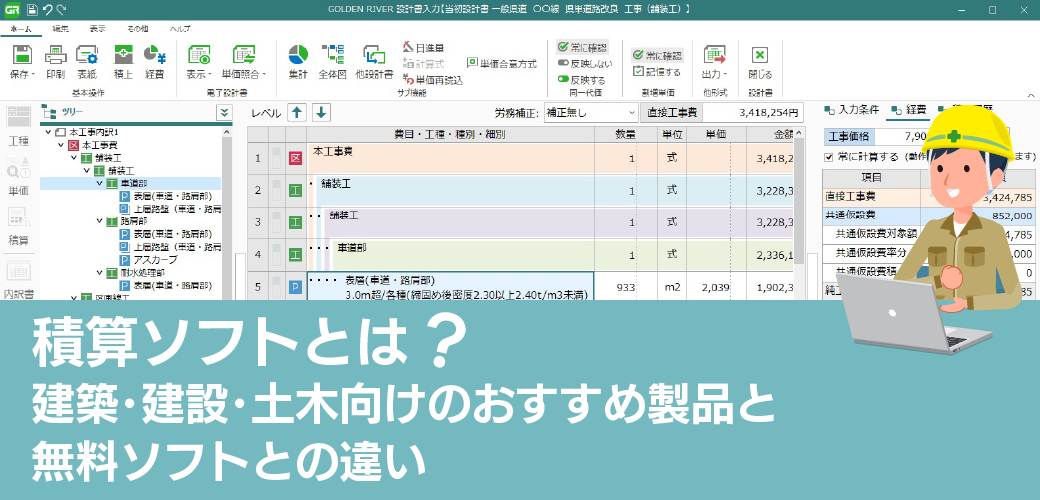
Task: Click the tree panel double-chevron expander
Action: tap(224, 113)
